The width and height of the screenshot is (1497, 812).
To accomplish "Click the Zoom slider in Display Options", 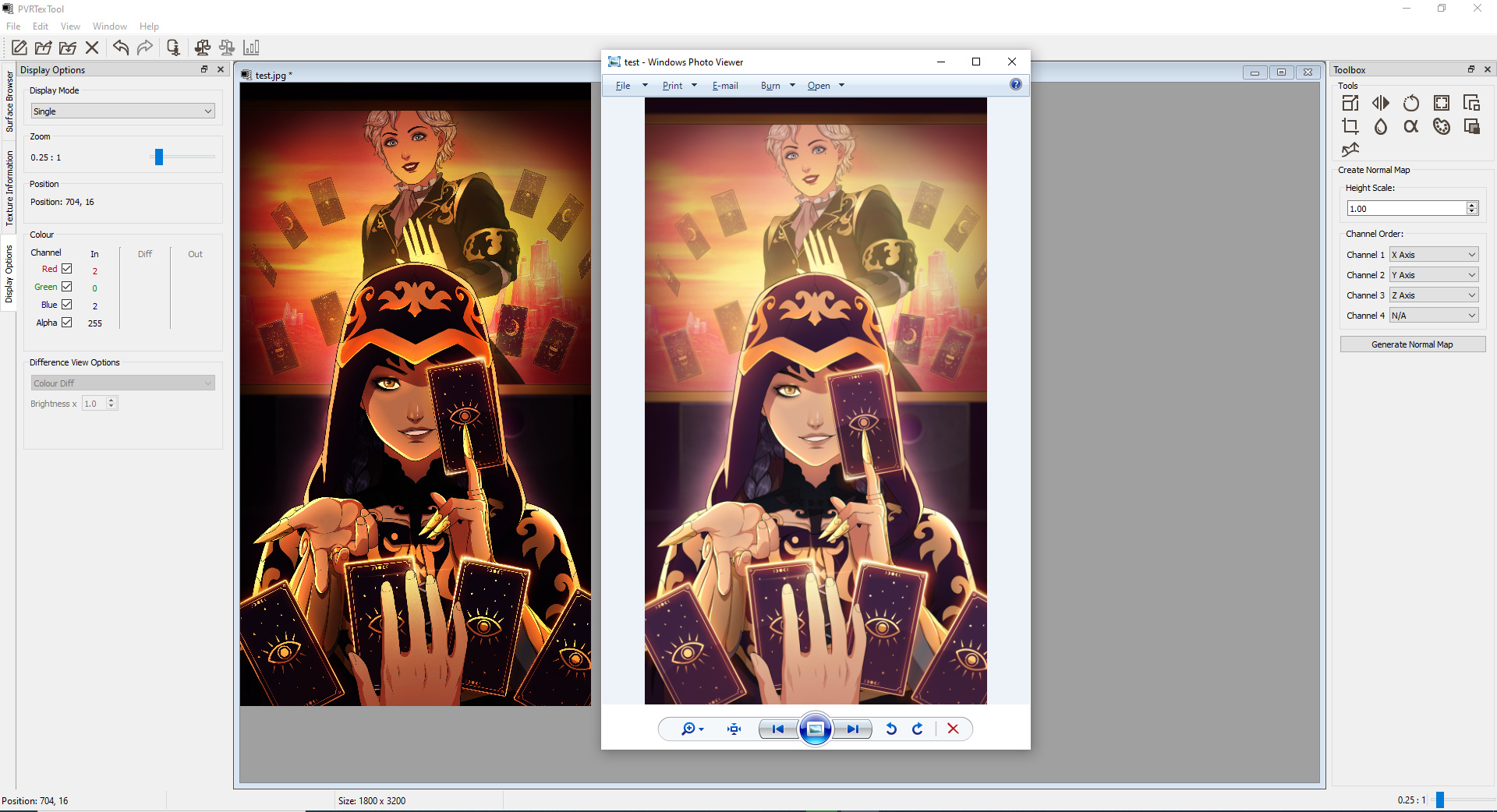I will pos(159,157).
